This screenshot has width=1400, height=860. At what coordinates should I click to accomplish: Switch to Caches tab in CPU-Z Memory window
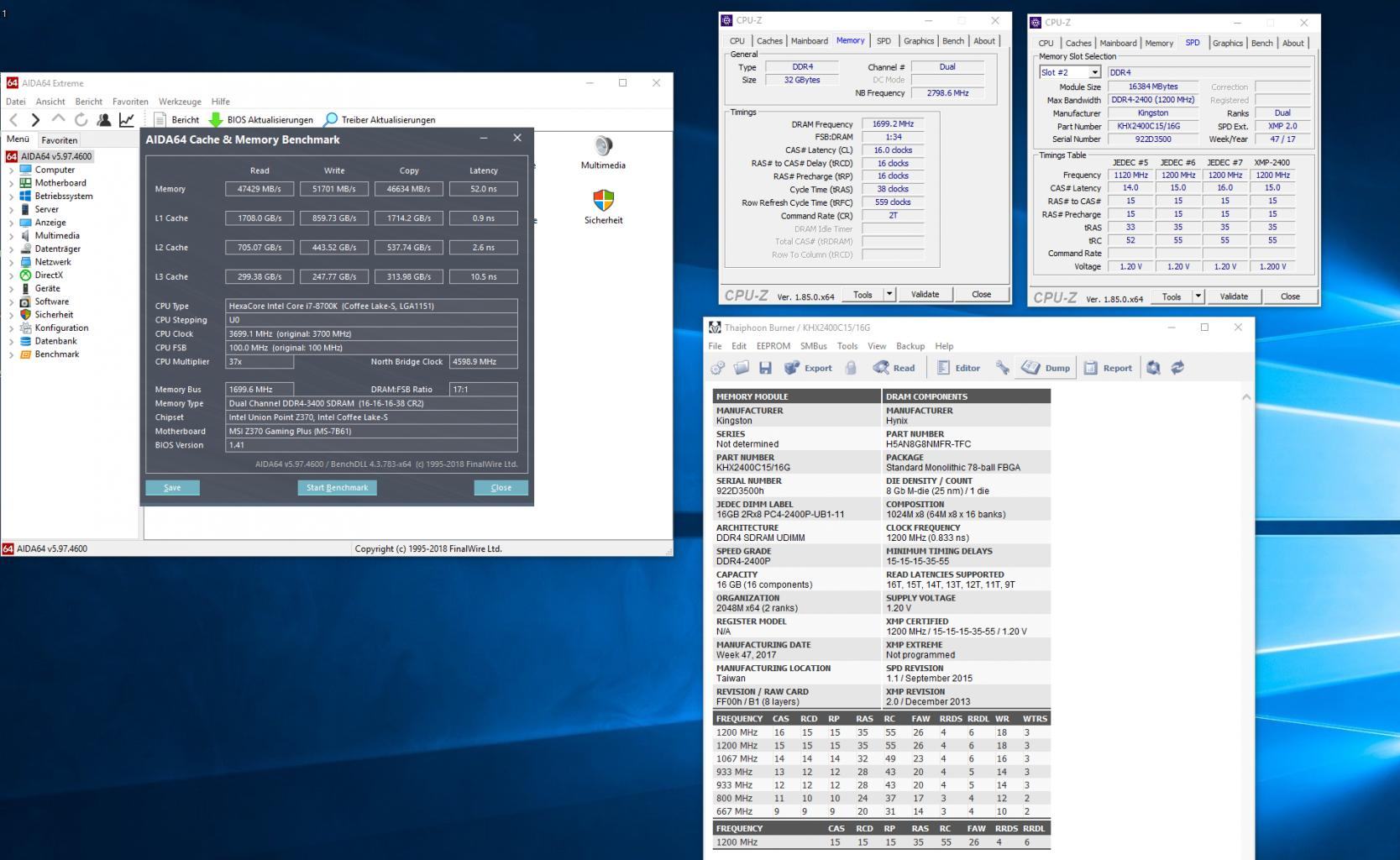point(769,41)
